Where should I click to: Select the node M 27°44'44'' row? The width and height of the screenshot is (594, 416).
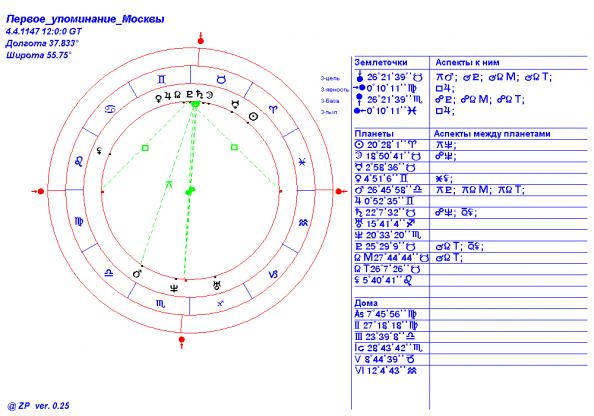click(x=391, y=258)
